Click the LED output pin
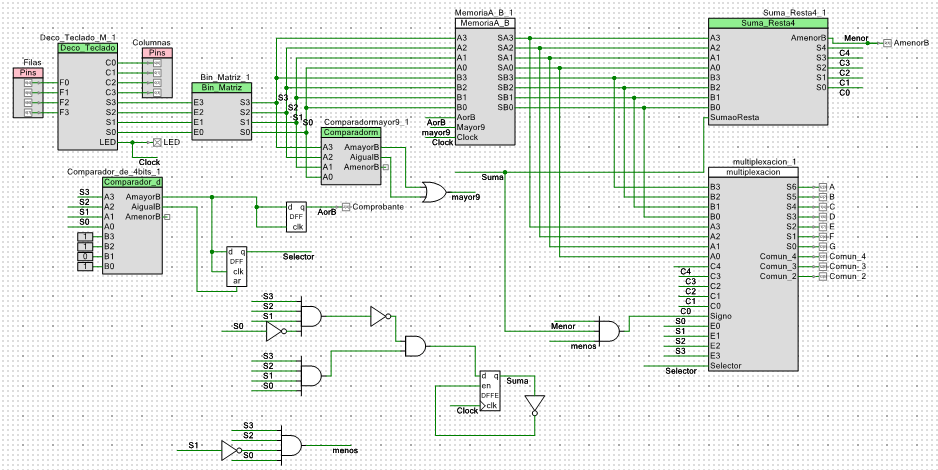Screen dimensions: 938x470 (x=156, y=142)
